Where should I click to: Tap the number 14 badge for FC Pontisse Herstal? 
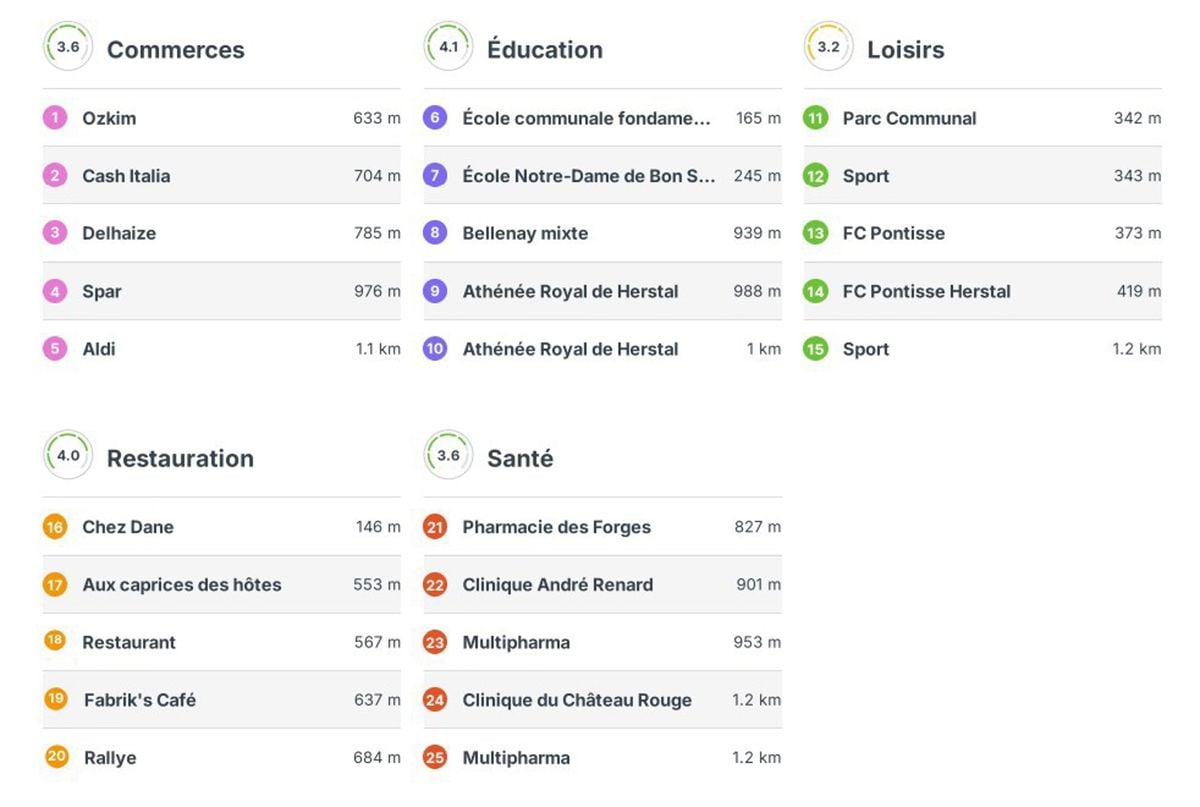[816, 291]
